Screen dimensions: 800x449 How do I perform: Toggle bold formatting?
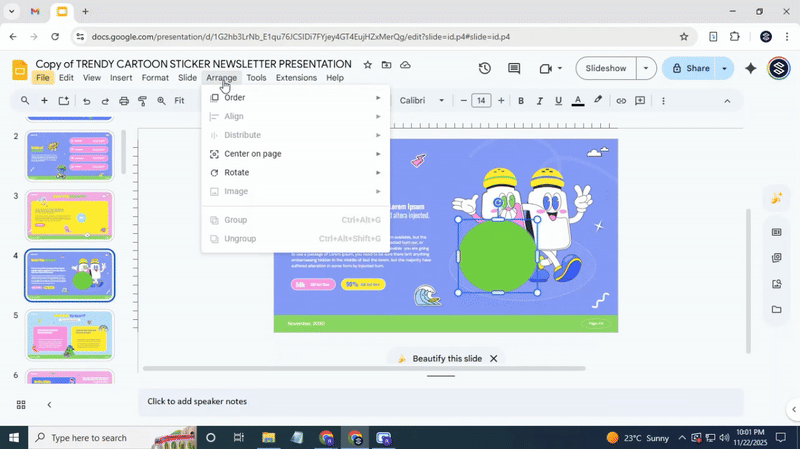(521, 101)
